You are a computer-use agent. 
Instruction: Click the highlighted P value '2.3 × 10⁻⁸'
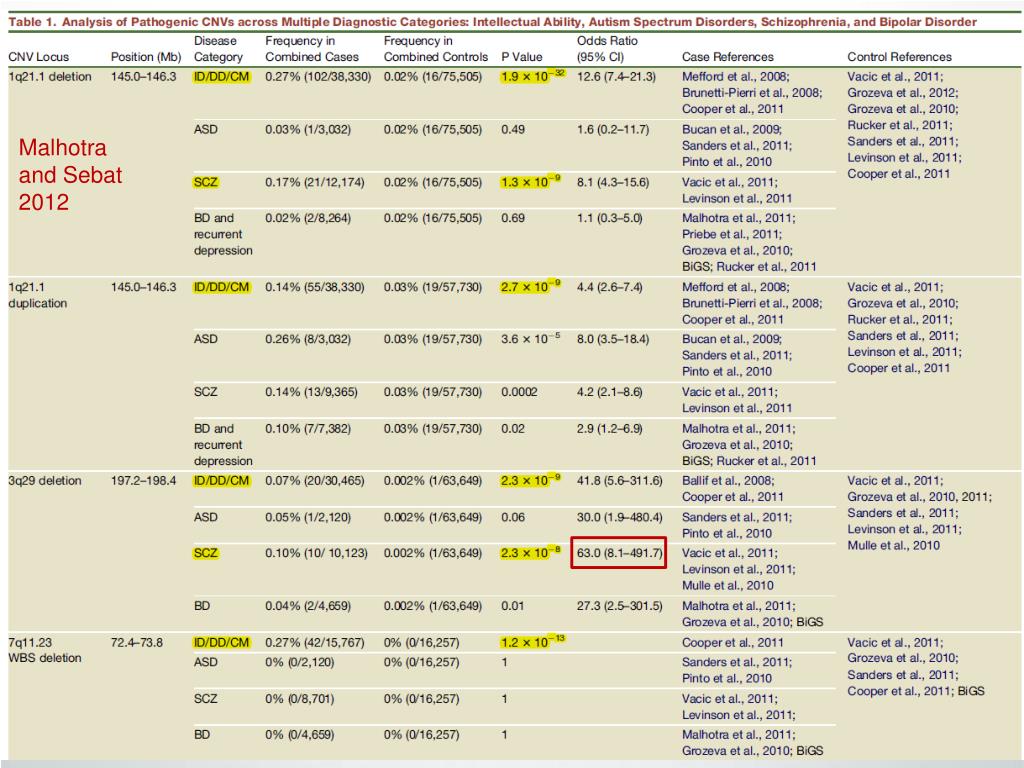pos(530,552)
